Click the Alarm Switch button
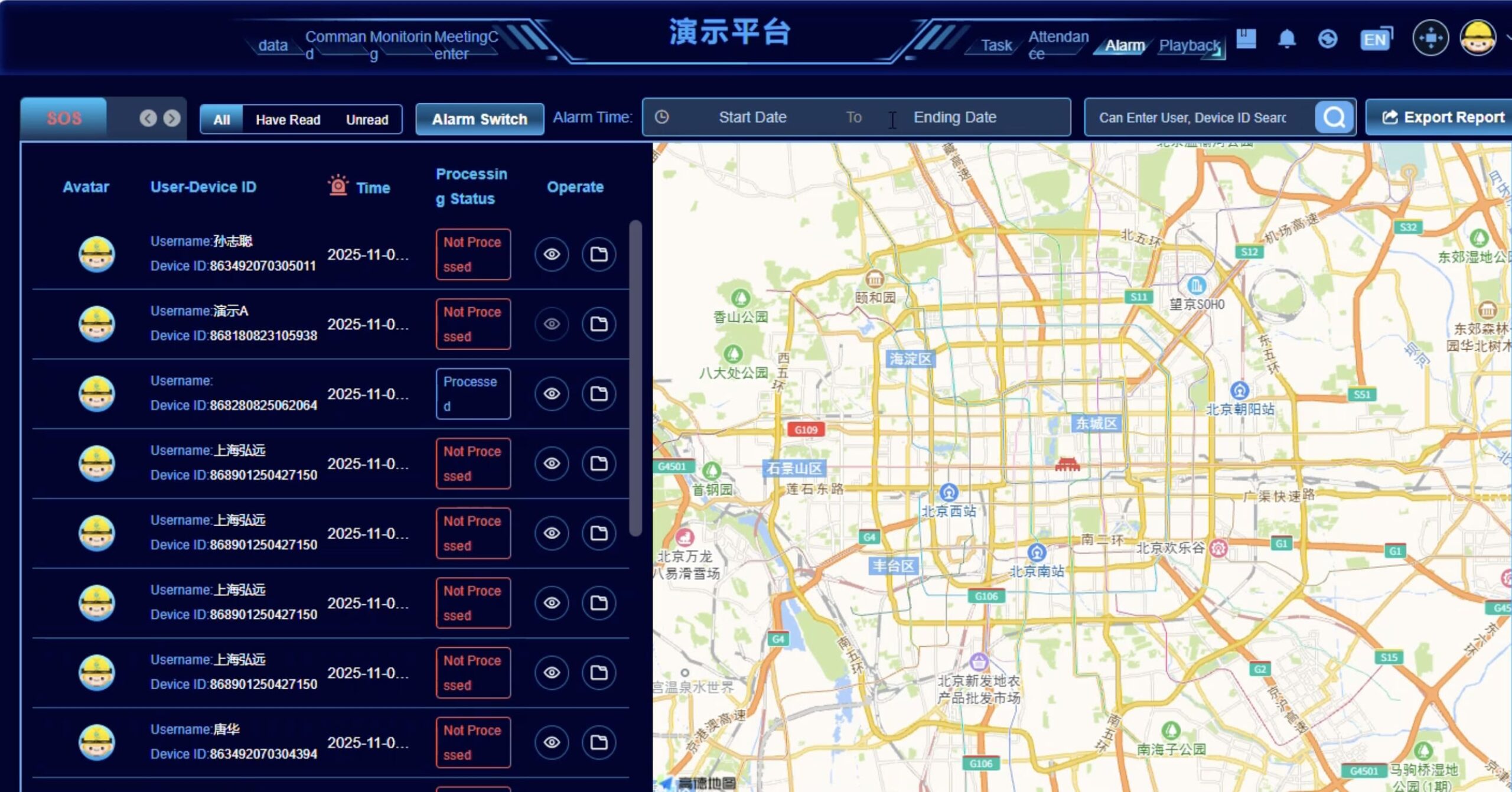The width and height of the screenshot is (1512, 792). click(x=479, y=119)
